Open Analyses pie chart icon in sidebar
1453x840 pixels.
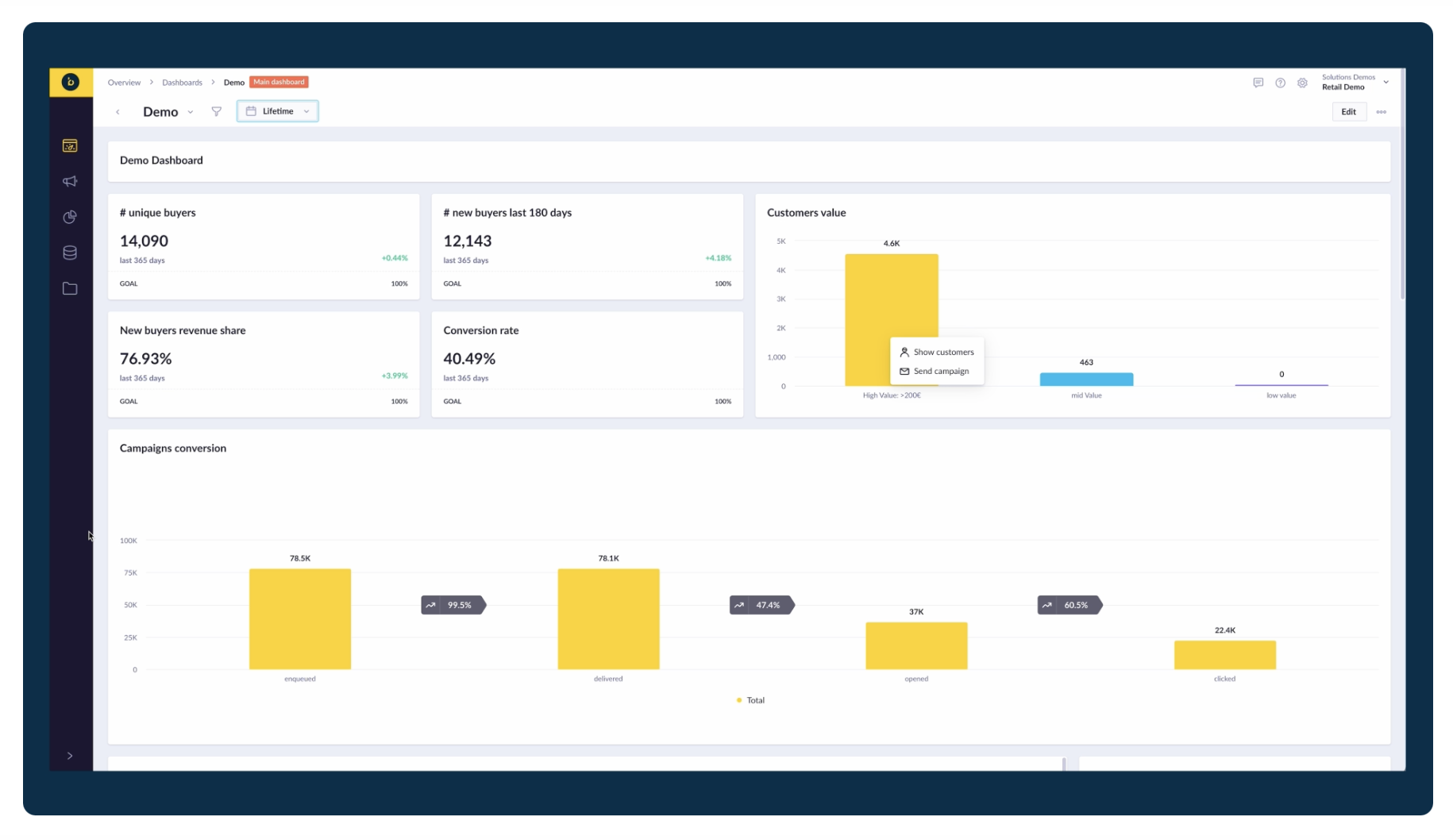coord(70,217)
